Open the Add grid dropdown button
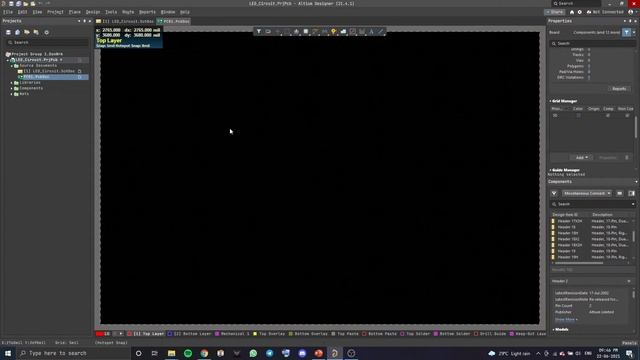This screenshot has height=360, width=640. pos(581,158)
